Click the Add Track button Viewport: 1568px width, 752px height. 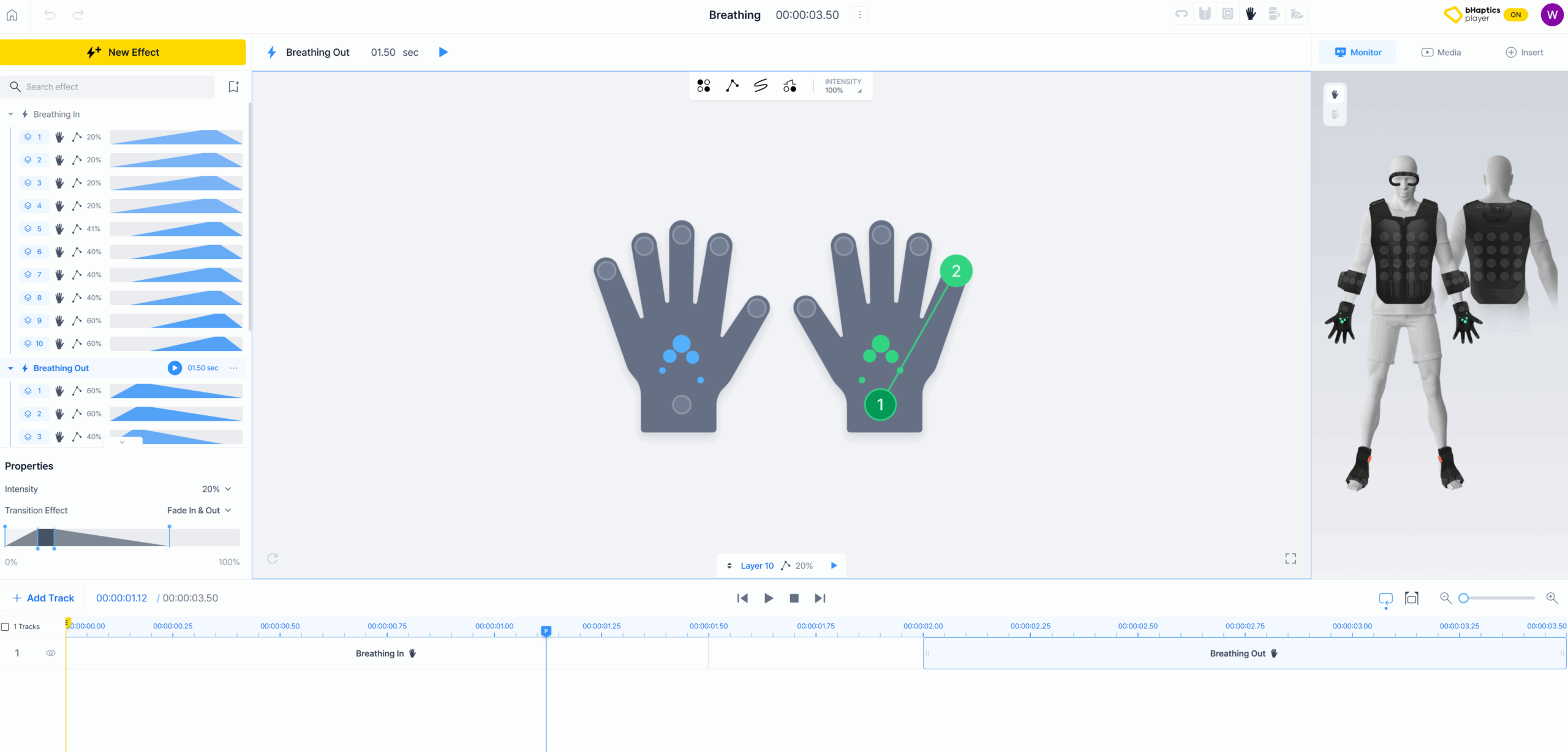click(43, 598)
